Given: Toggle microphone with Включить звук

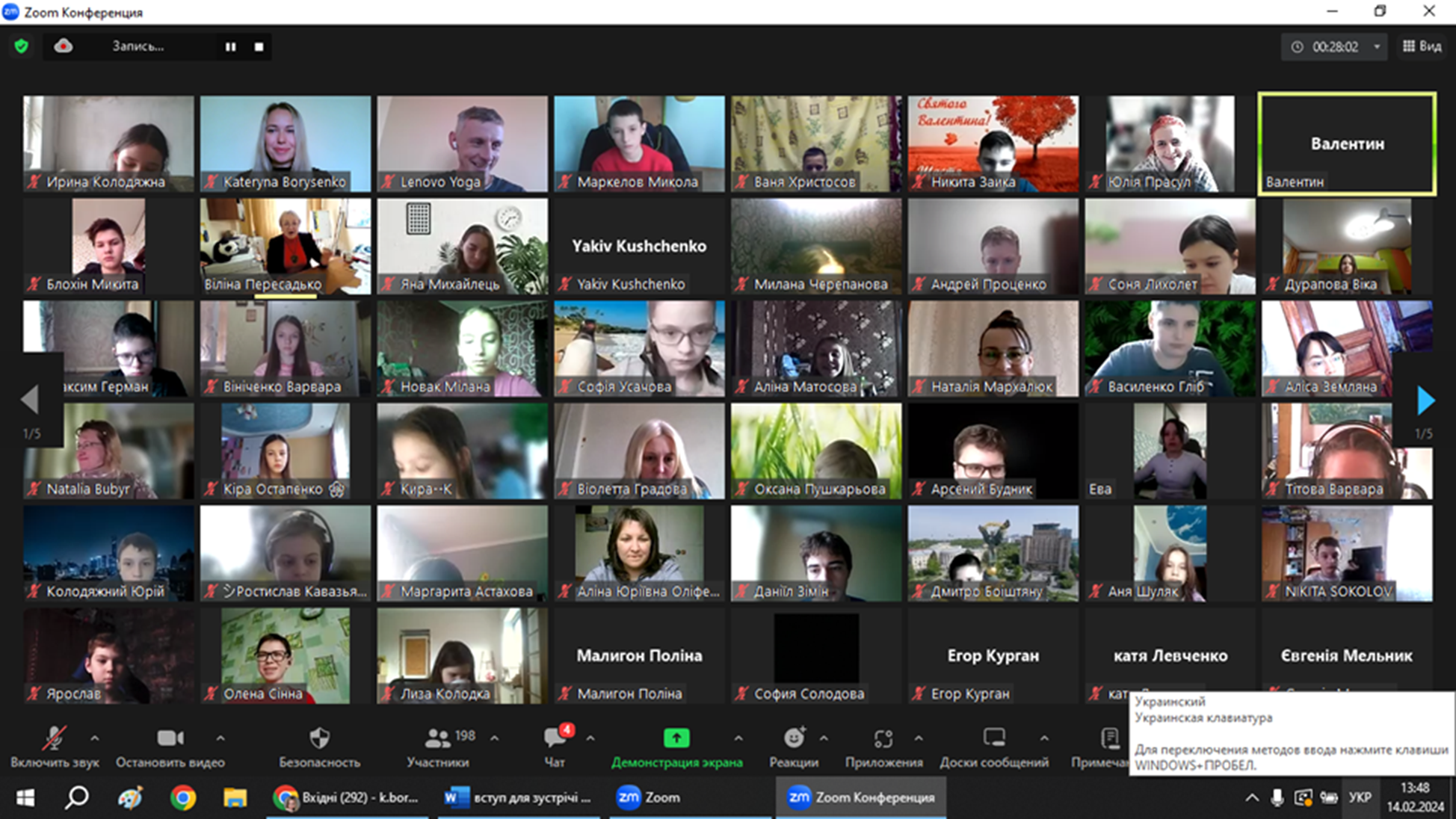Looking at the screenshot, I should (x=54, y=738).
